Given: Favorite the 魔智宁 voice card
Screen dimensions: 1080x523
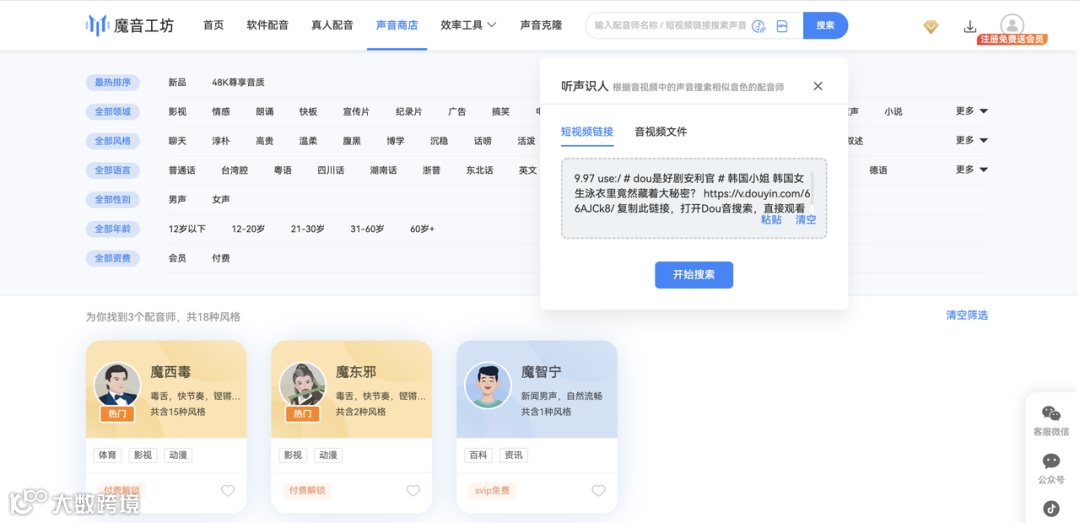Looking at the screenshot, I should [x=599, y=491].
